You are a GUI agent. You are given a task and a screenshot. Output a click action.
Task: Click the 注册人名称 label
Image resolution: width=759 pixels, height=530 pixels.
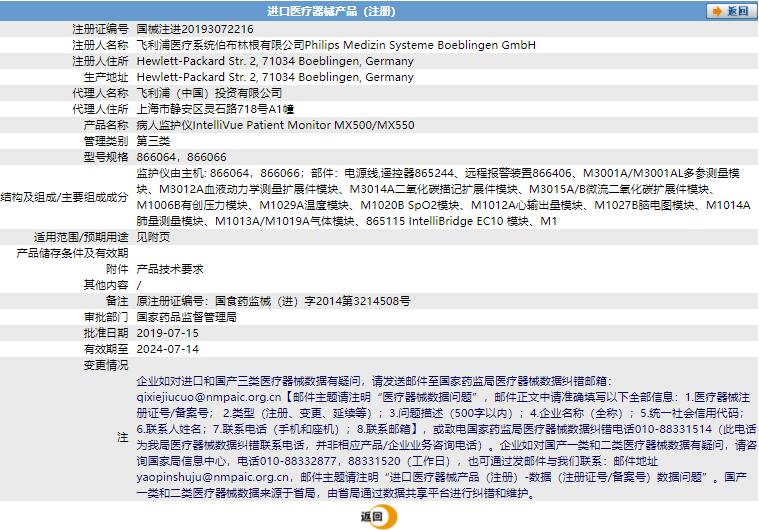pos(100,45)
